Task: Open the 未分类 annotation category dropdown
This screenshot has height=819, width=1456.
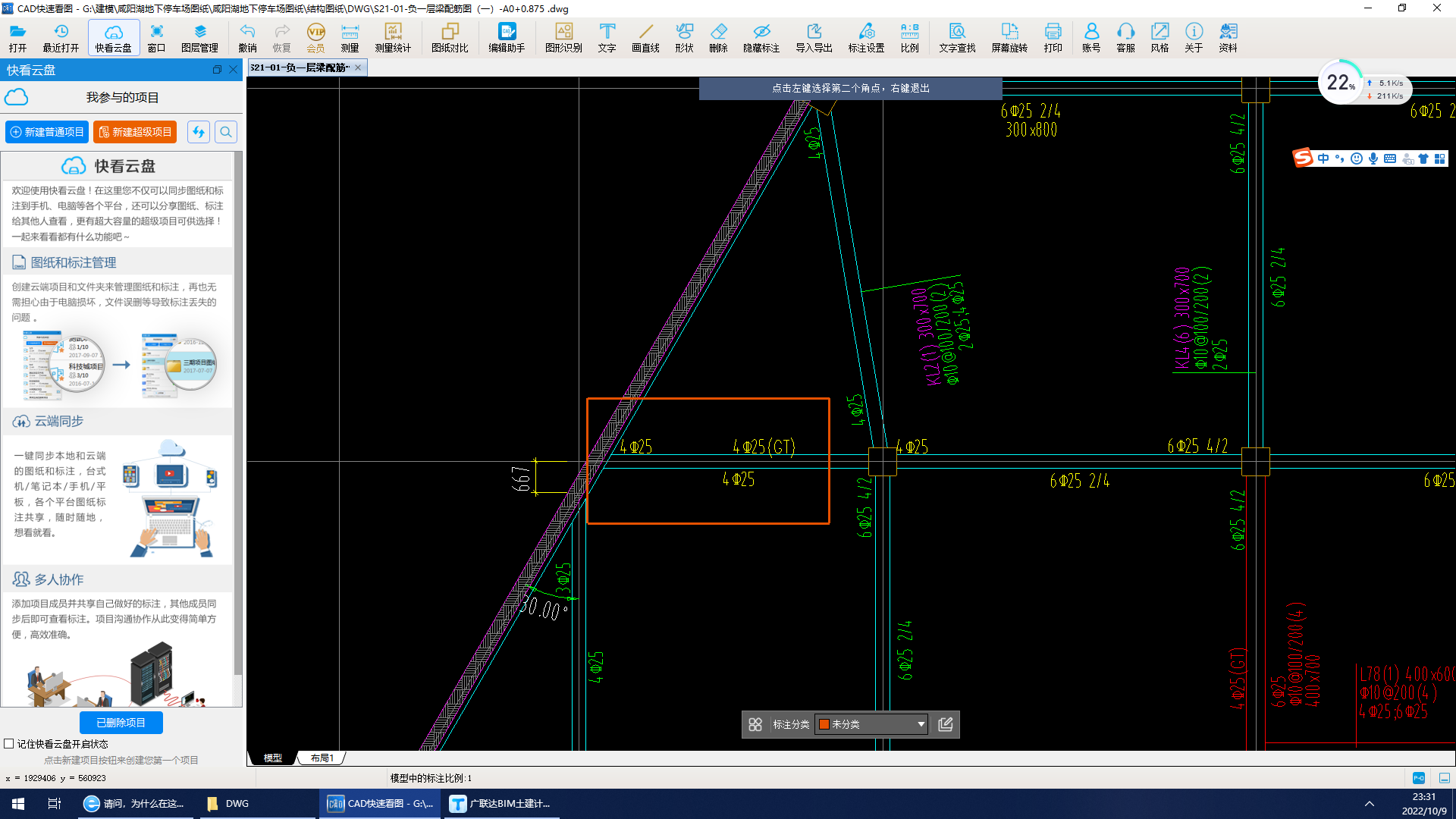Action: (x=871, y=724)
